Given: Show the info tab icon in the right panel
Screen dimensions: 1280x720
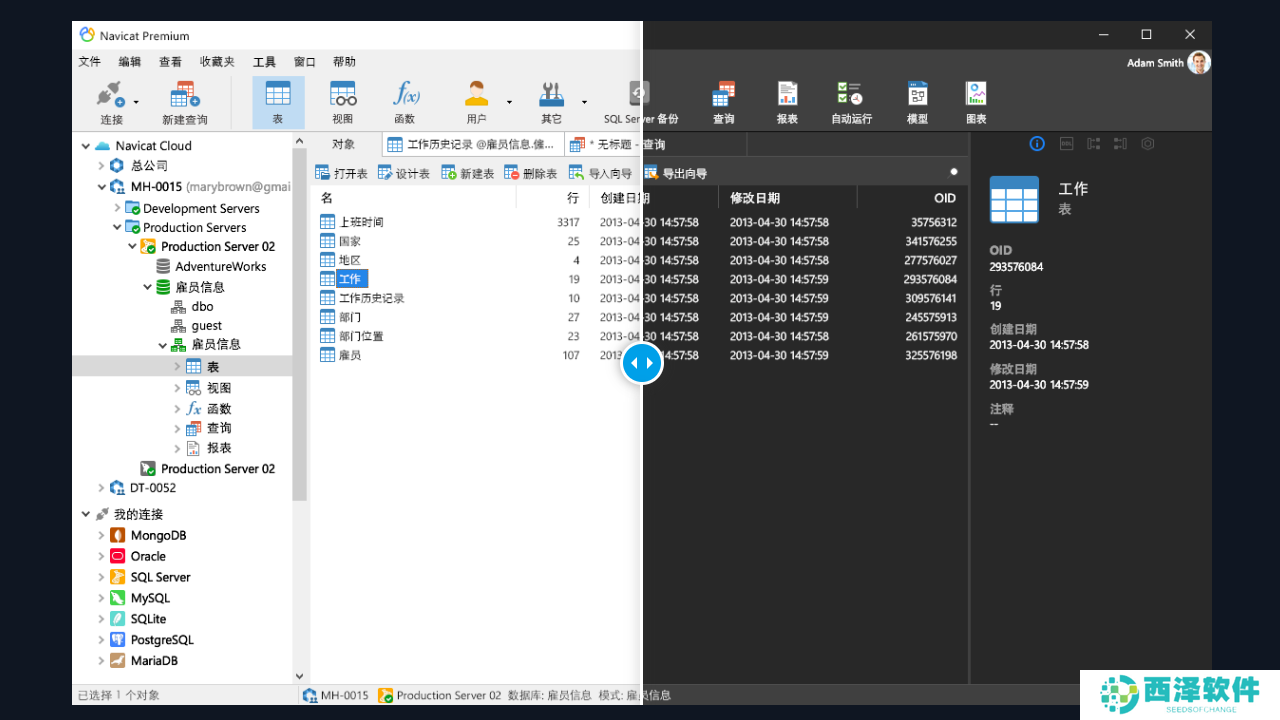Looking at the screenshot, I should coord(1037,144).
